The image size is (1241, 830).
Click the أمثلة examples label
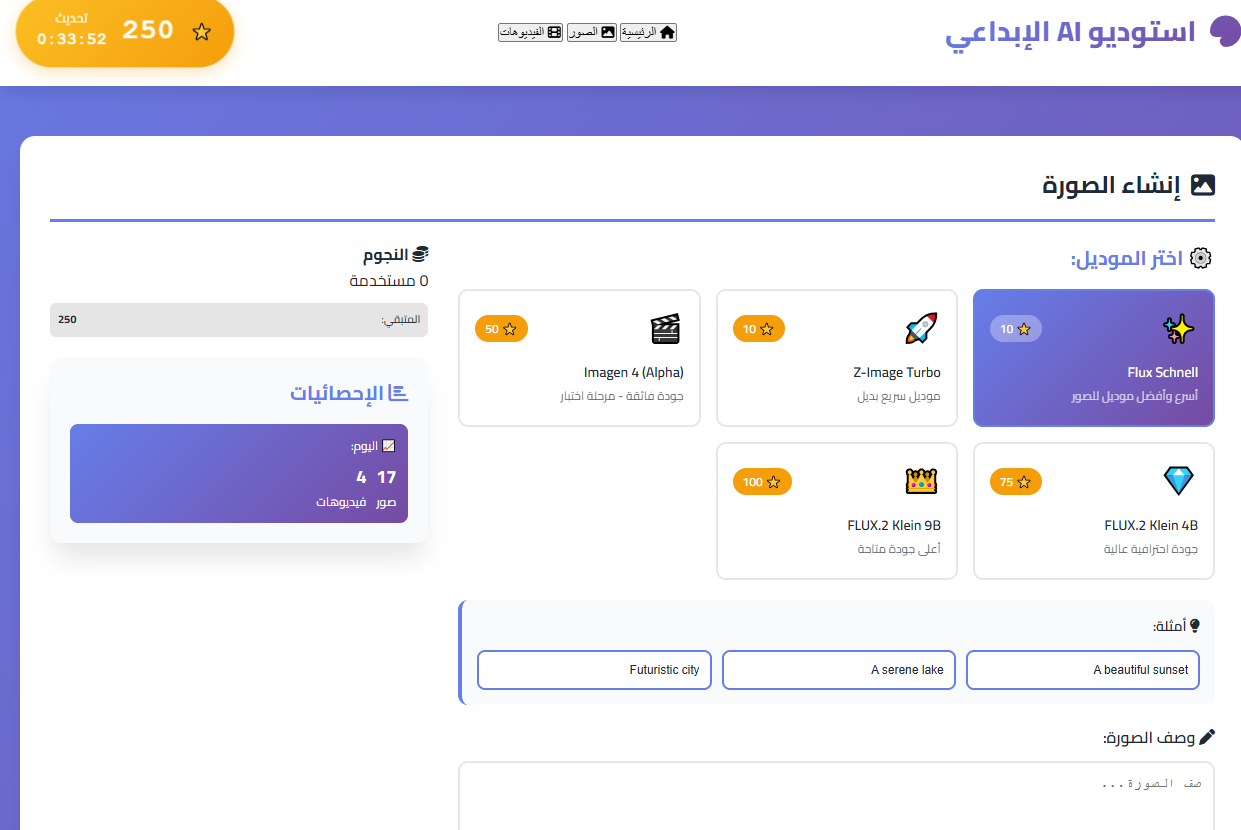[1169, 626]
